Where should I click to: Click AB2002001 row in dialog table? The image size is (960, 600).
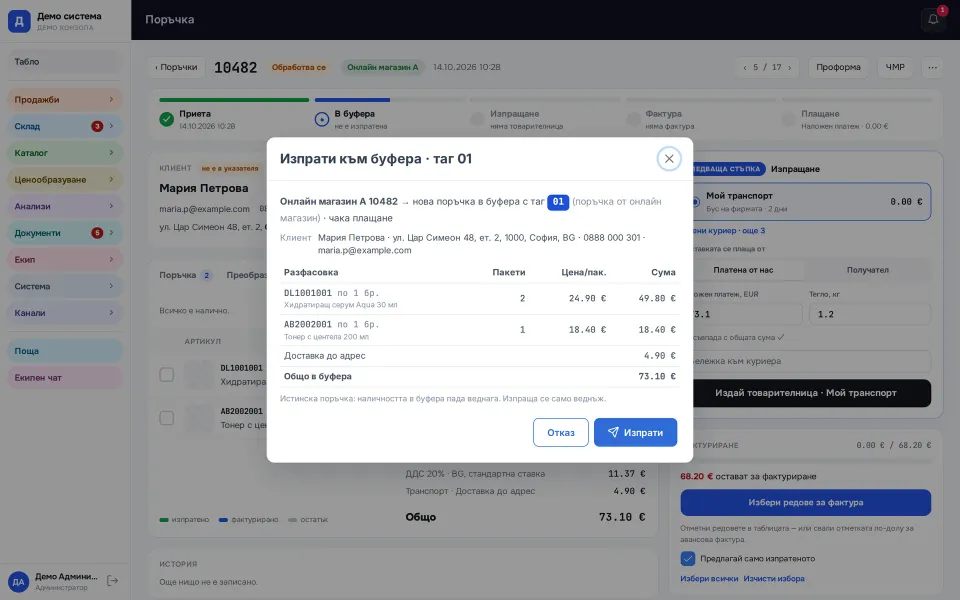(480, 330)
